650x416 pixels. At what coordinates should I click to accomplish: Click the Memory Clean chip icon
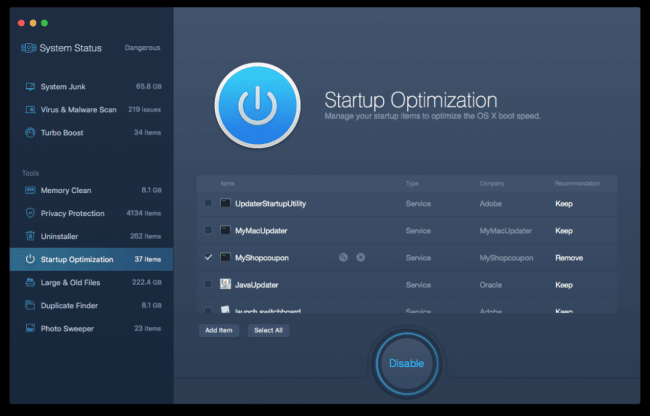click(30, 190)
